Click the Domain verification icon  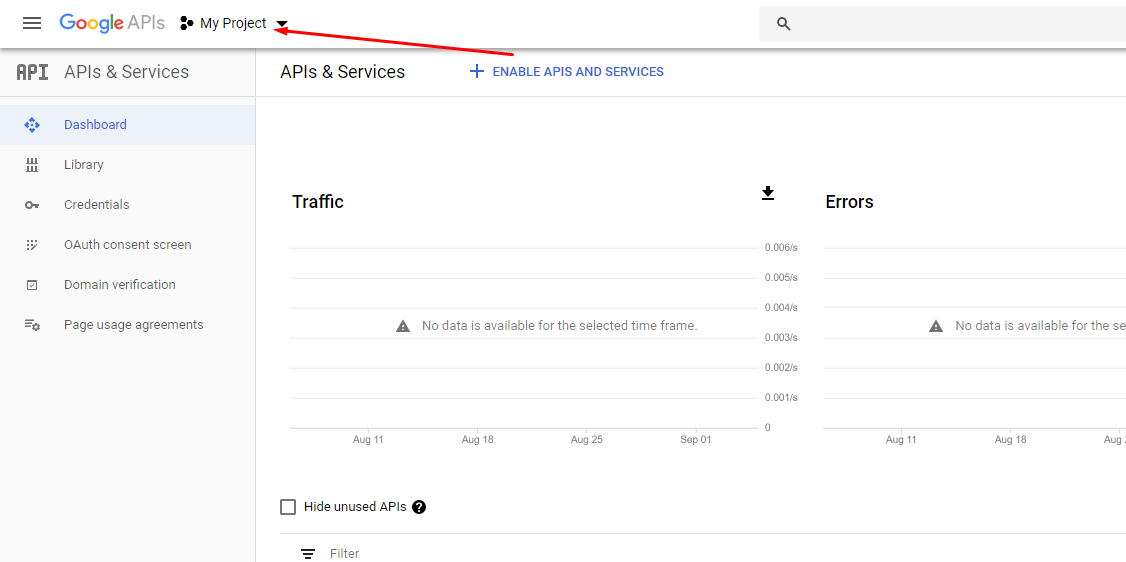click(32, 285)
